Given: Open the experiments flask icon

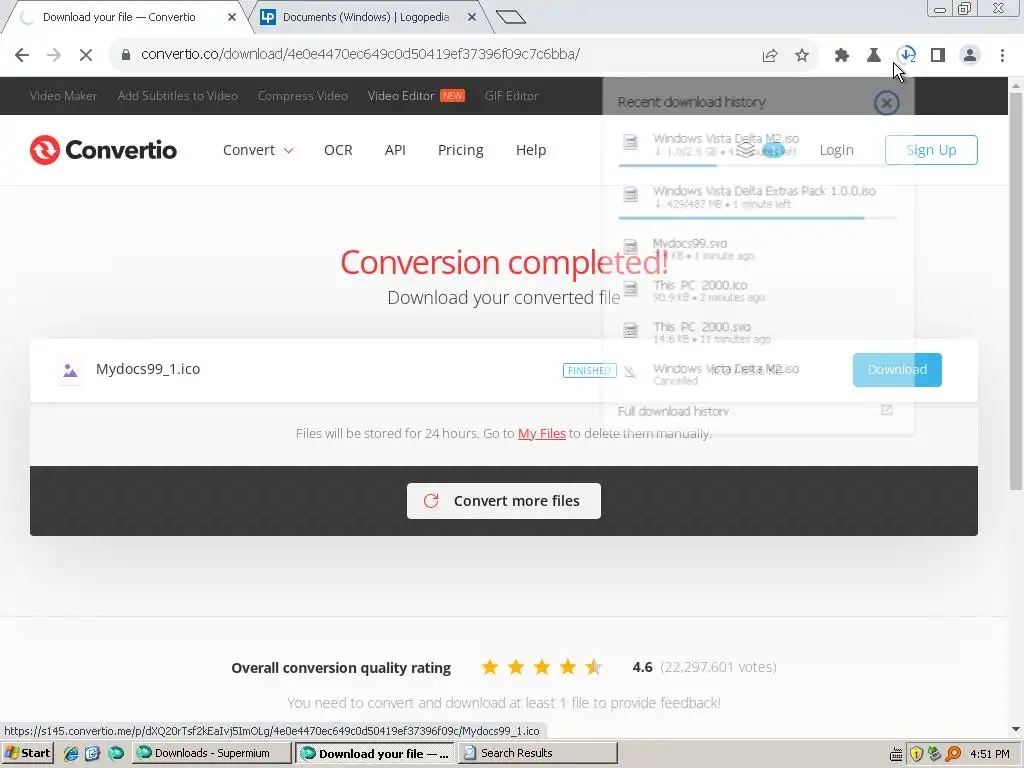Looking at the screenshot, I should pyautogui.click(x=874, y=56).
